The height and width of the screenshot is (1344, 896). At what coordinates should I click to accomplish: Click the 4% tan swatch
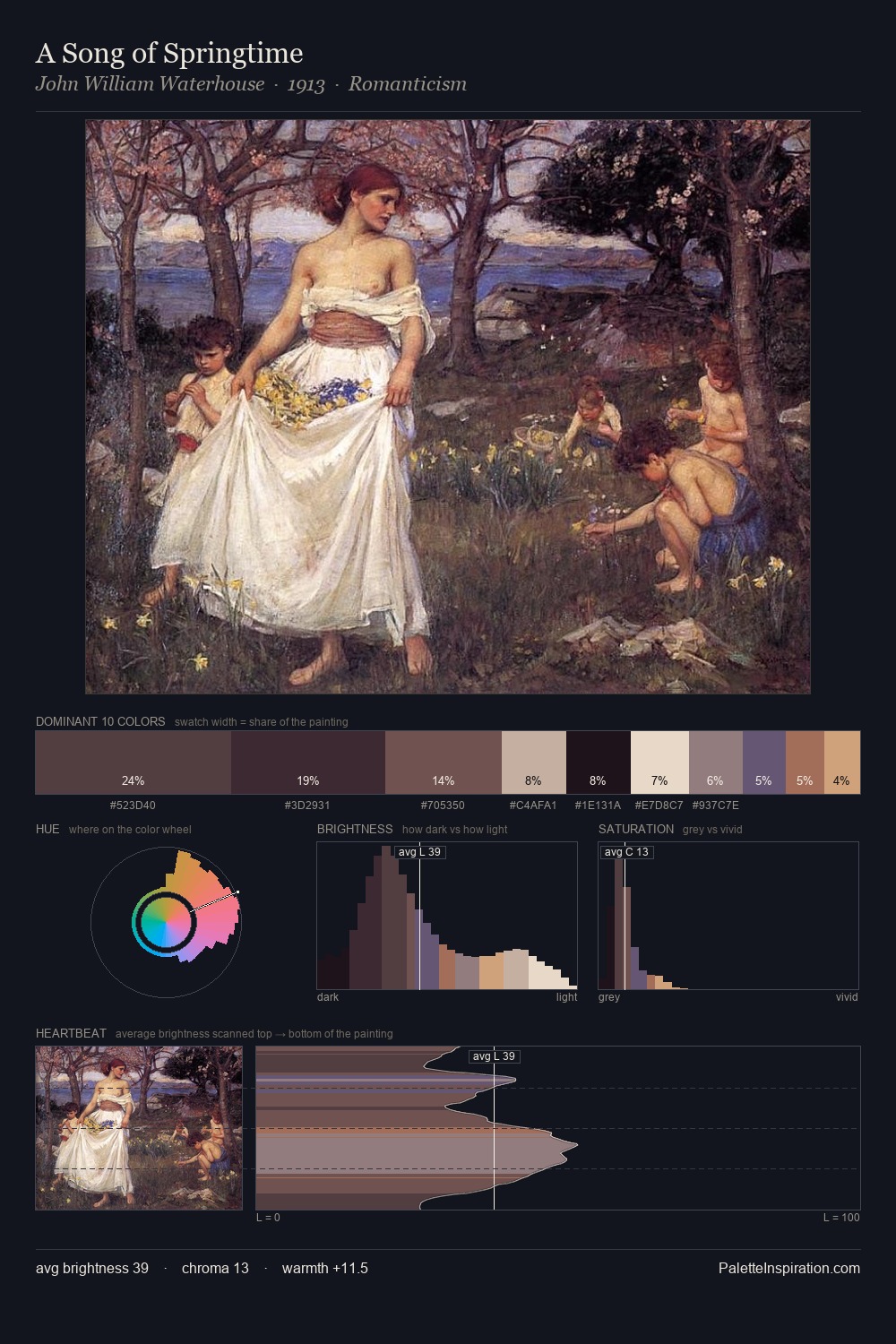[842, 762]
